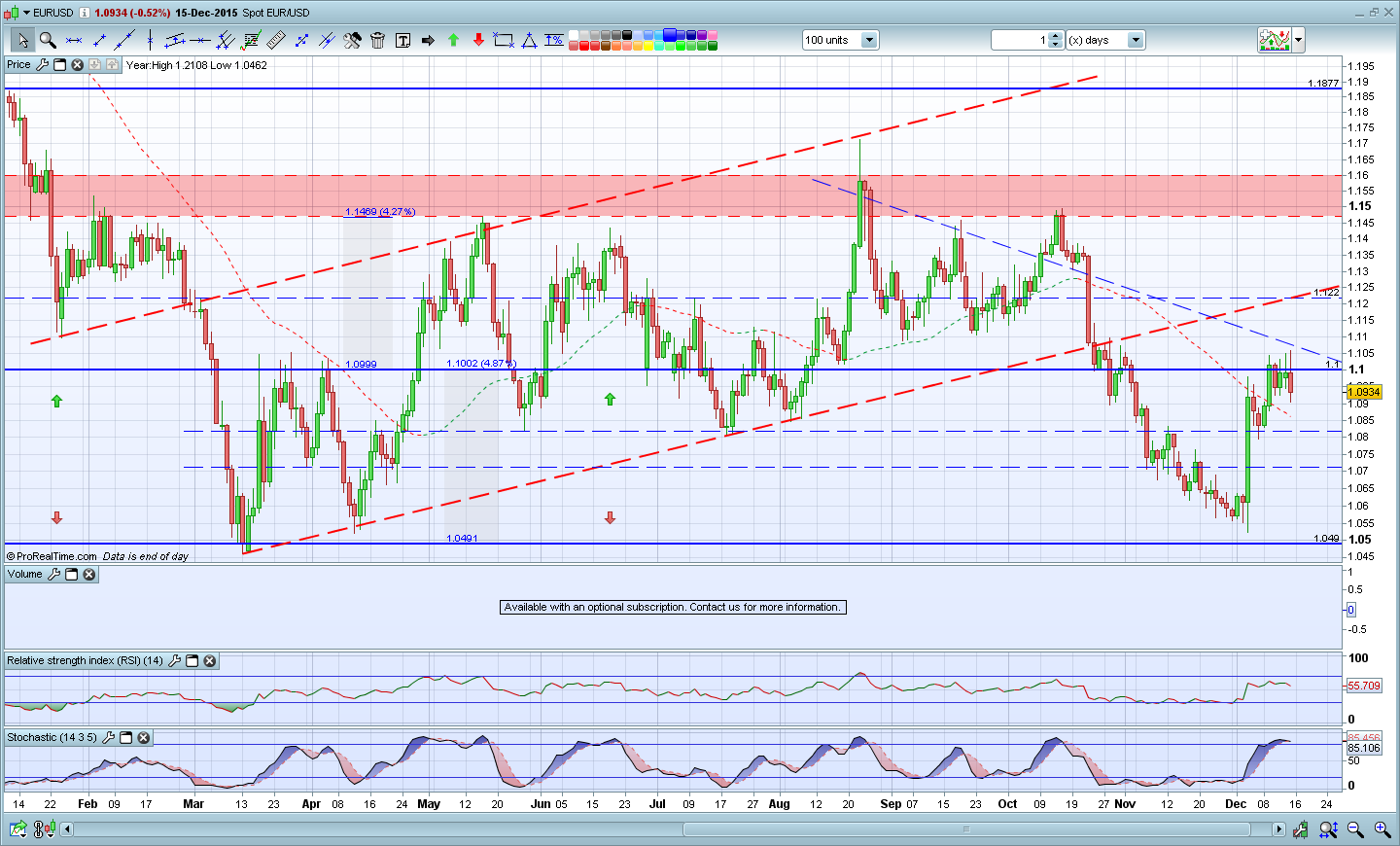This screenshot has height=846, width=1400.
Task: Close the Stochastic indicator panel
Action: [x=144, y=738]
